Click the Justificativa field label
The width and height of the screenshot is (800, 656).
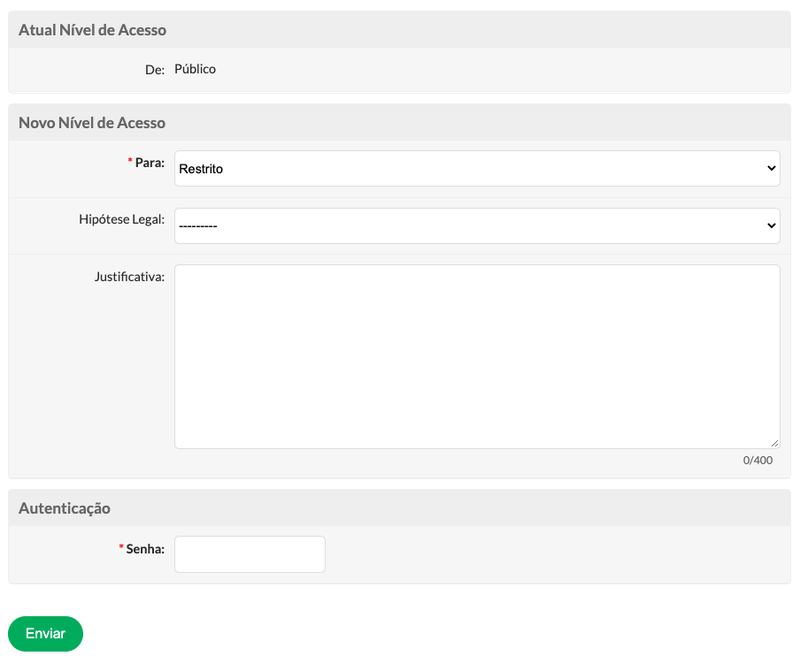pos(130,277)
